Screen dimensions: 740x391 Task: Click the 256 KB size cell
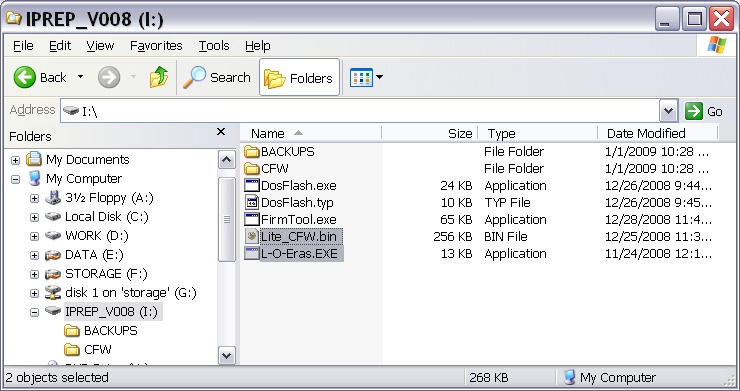pyautogui.click(x=453, y=237)
